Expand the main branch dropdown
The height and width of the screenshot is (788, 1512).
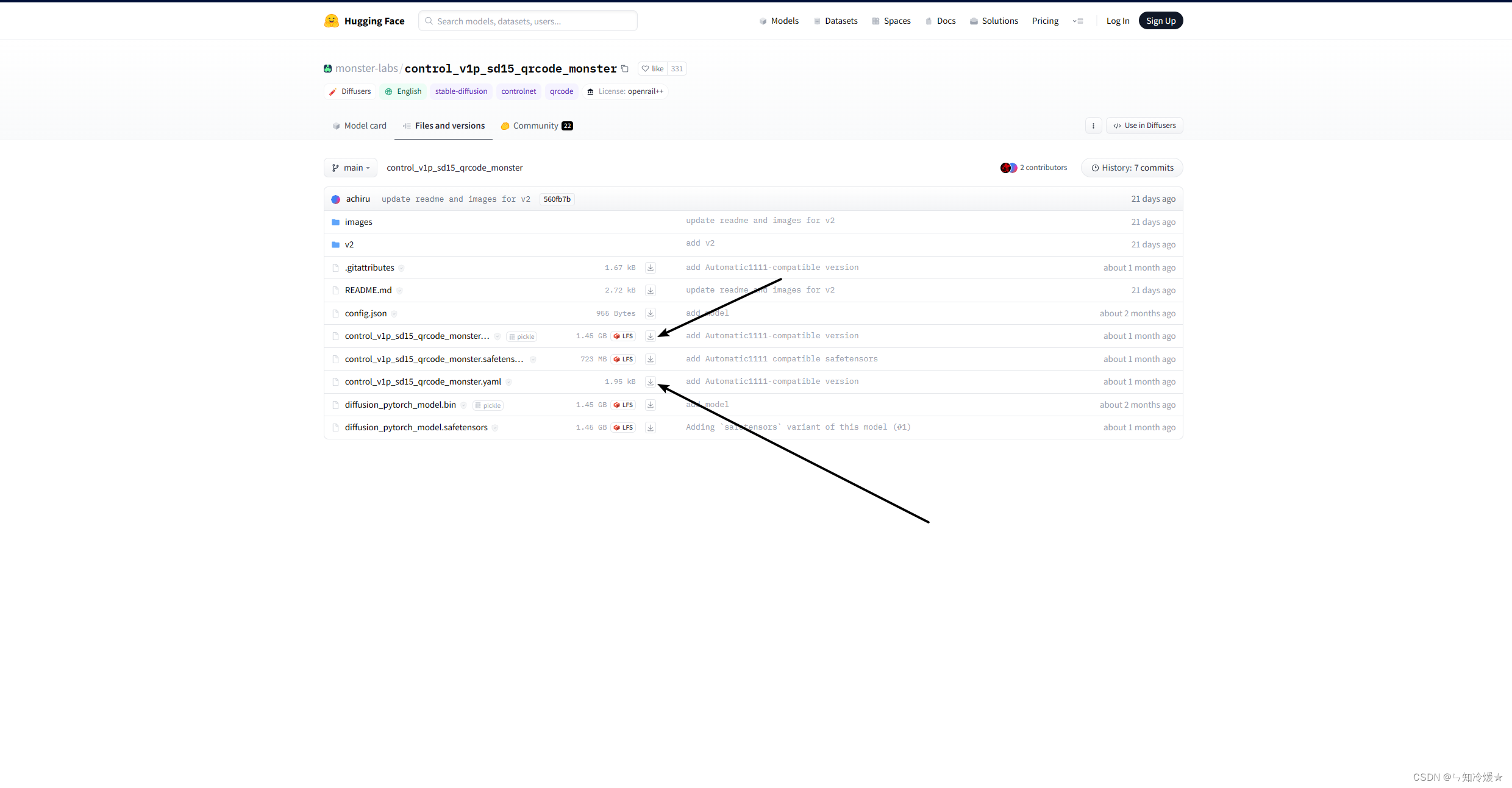[x=351, y=168]
